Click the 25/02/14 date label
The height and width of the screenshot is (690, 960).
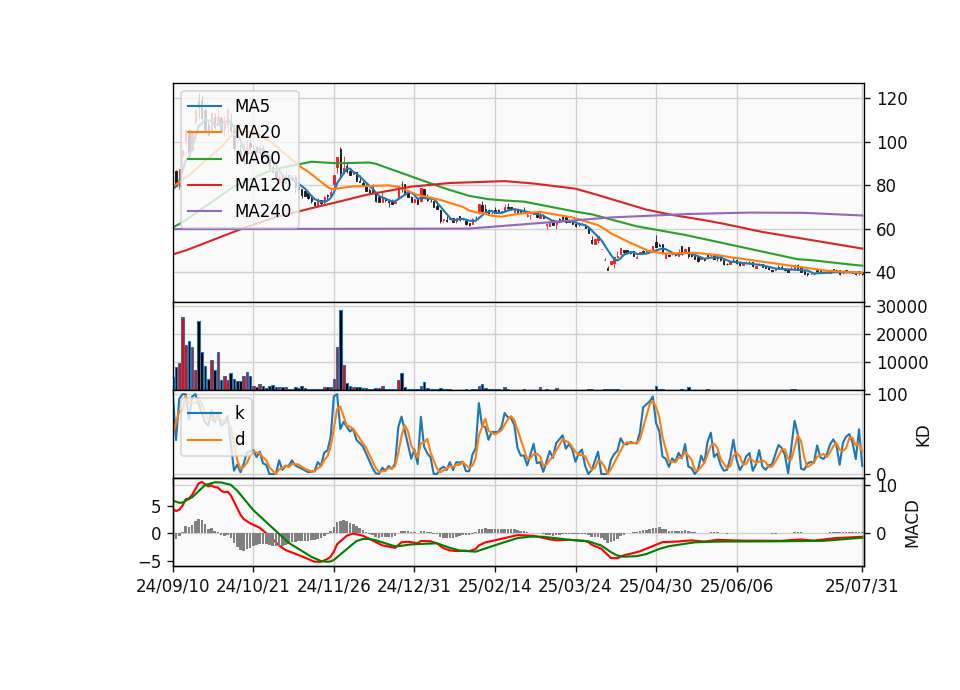[x=495, y=586]
